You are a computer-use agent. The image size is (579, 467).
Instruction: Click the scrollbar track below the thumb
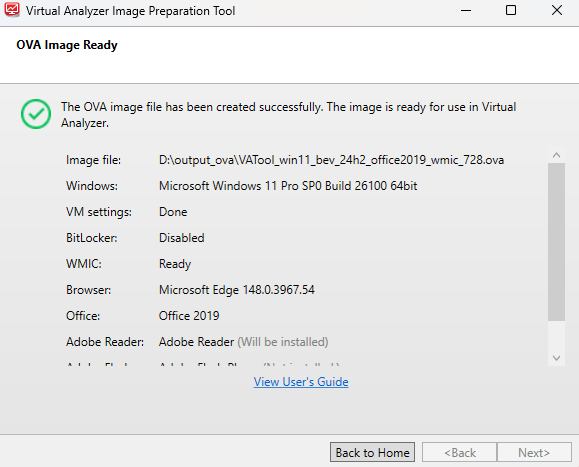tap(556, 335)
